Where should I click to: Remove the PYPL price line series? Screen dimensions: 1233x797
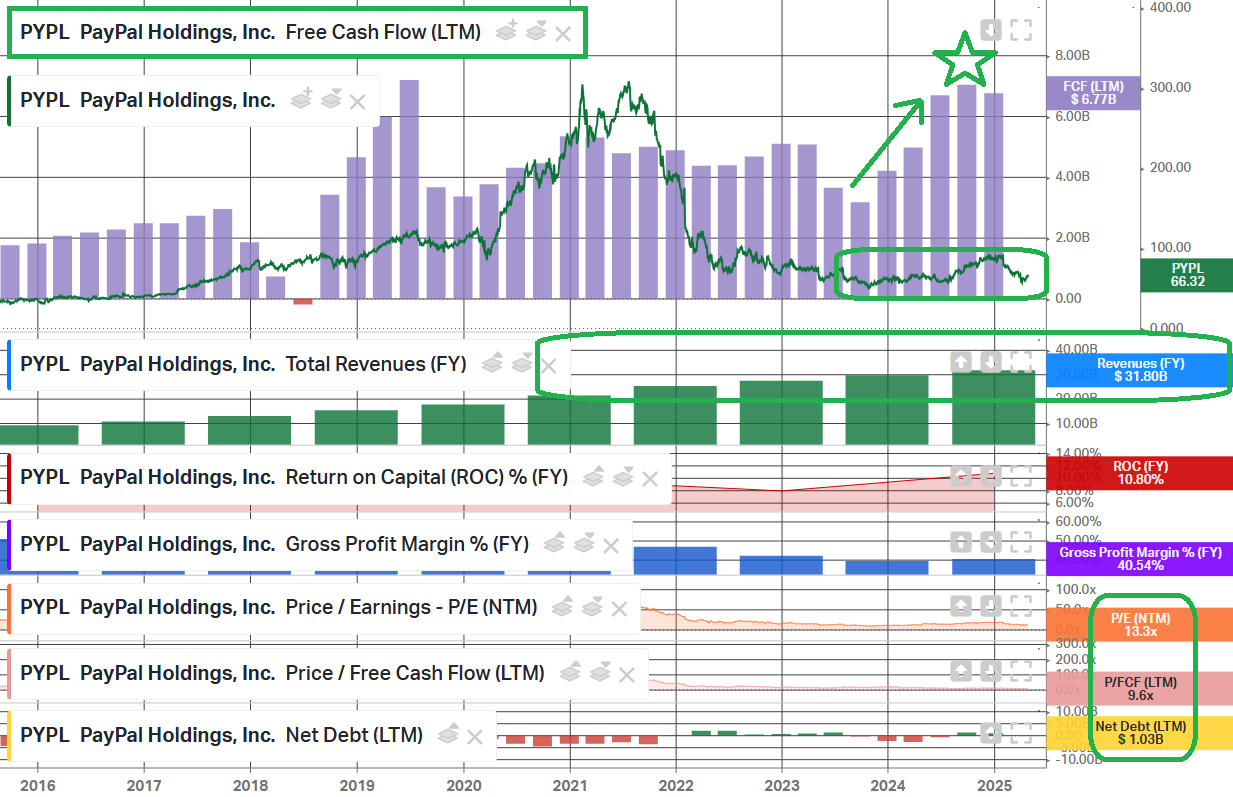pyautogui.click(x=357, y=101)
